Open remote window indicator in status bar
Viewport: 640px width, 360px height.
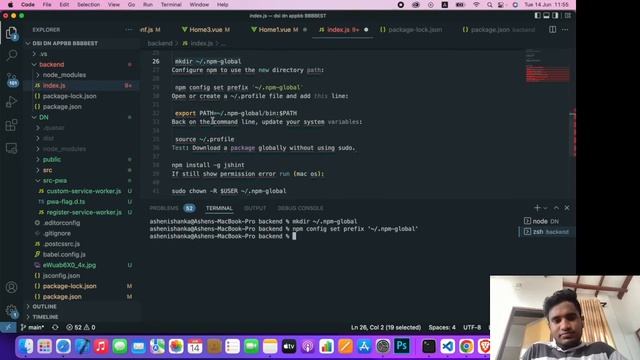(x=8, y=327)
